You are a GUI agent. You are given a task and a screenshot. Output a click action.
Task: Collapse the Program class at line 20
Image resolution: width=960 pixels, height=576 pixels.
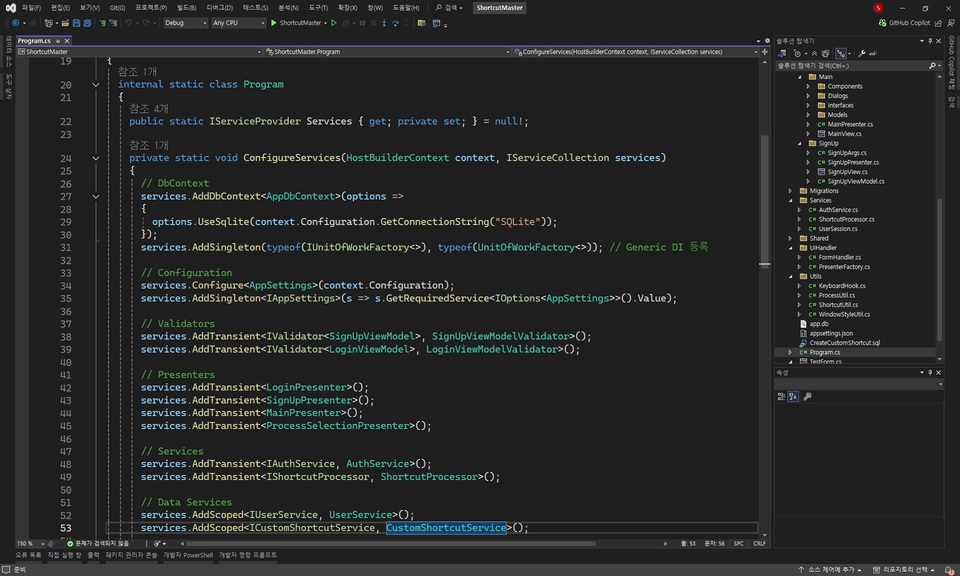coord(96,84)
